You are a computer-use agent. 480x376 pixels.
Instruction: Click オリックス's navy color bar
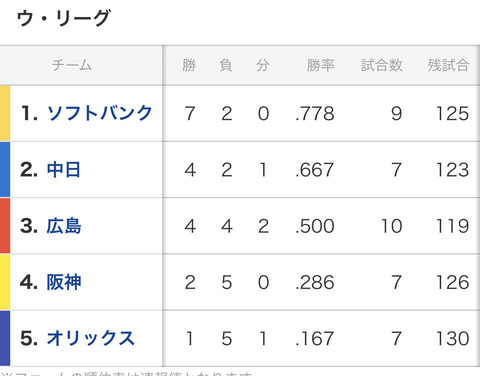point(5,338)
